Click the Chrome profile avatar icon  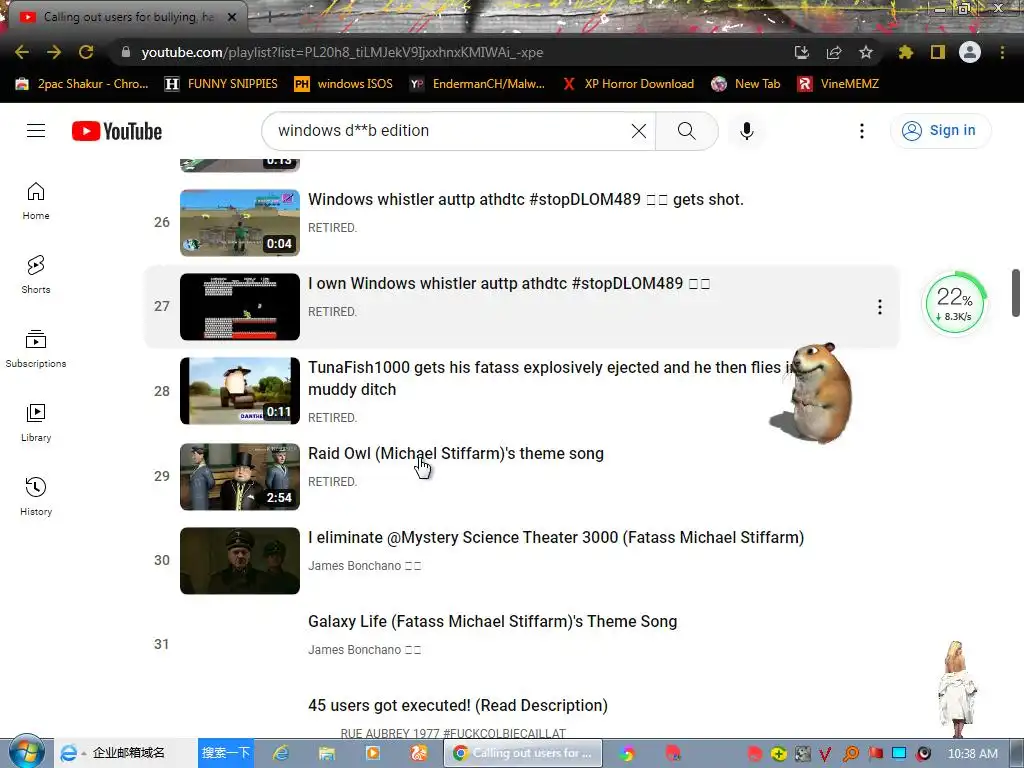[970, 52]
